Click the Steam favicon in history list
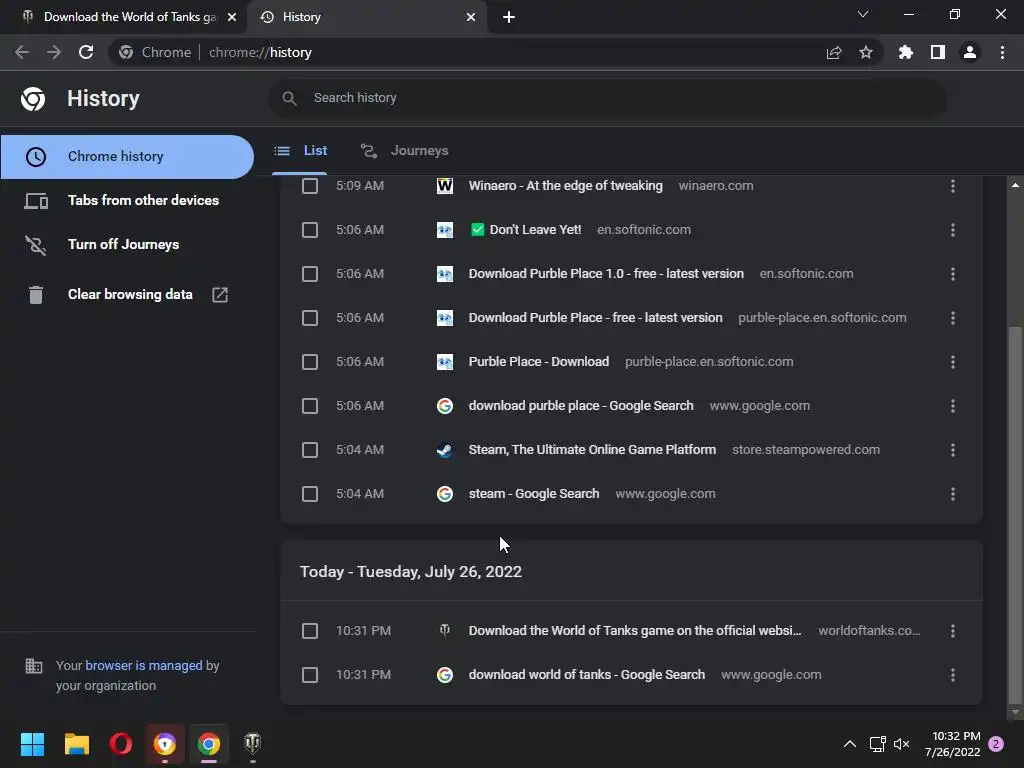The image size is (1024, 768). pyautogui.click(x=445, y=450)
